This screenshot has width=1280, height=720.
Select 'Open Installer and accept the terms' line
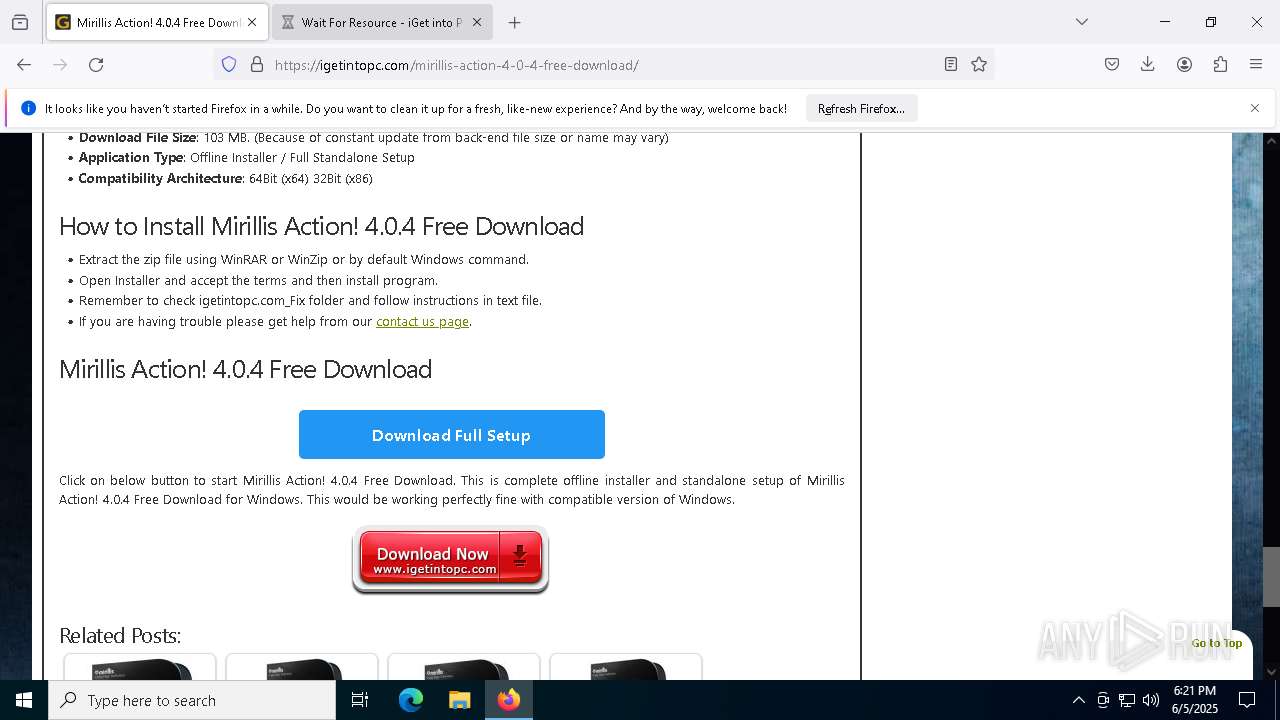point(258,280)
